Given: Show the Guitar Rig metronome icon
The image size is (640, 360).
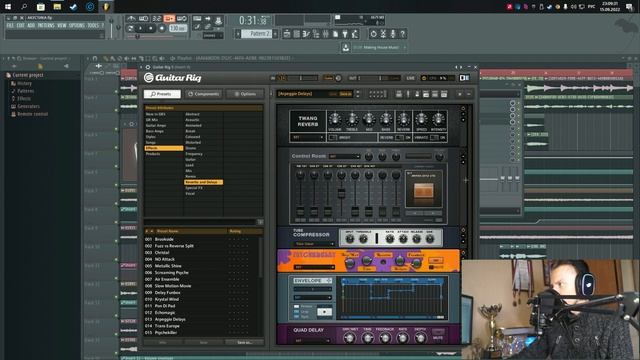Looking at the screenshot, I should [417, 94].
